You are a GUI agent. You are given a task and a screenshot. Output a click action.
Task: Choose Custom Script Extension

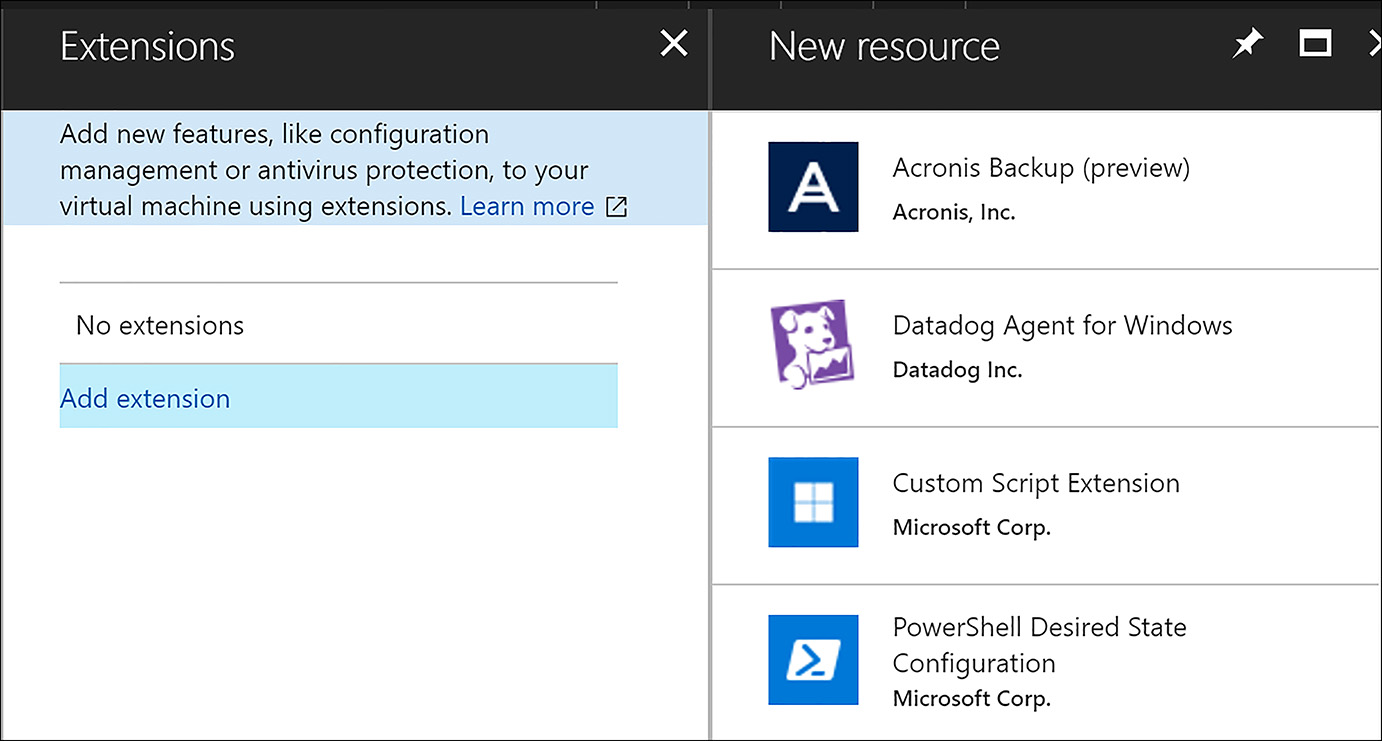tap(1036, 483)
